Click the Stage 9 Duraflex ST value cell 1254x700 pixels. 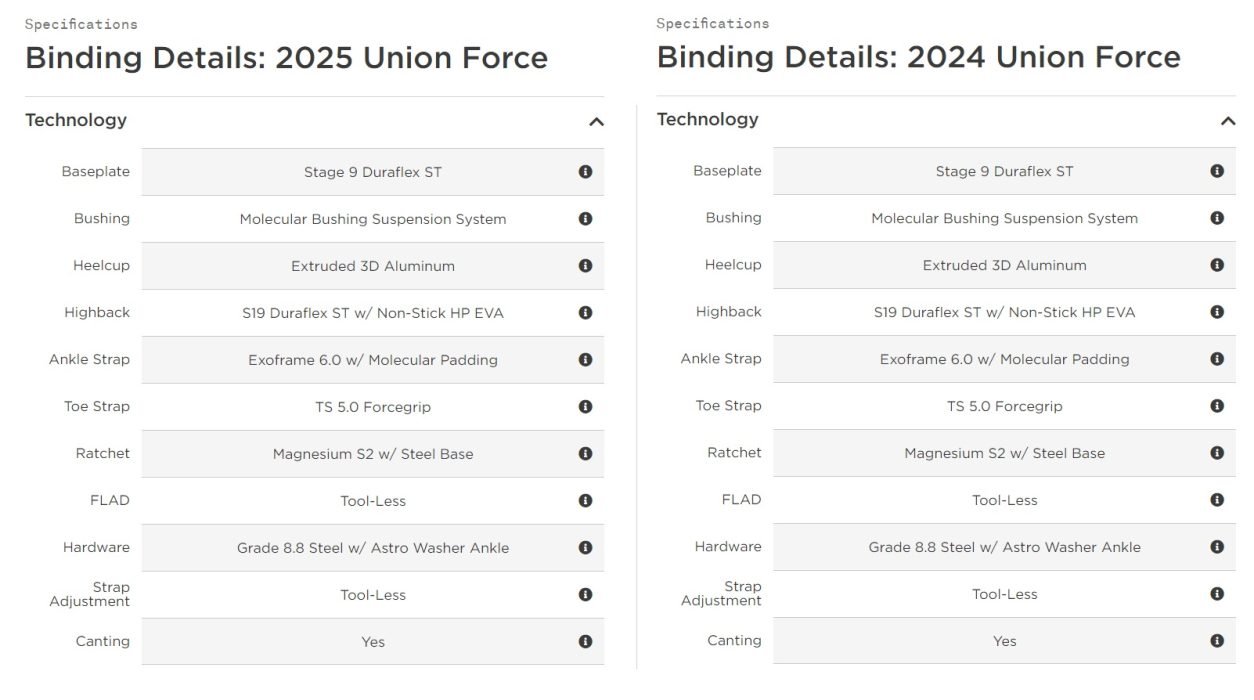372,171
